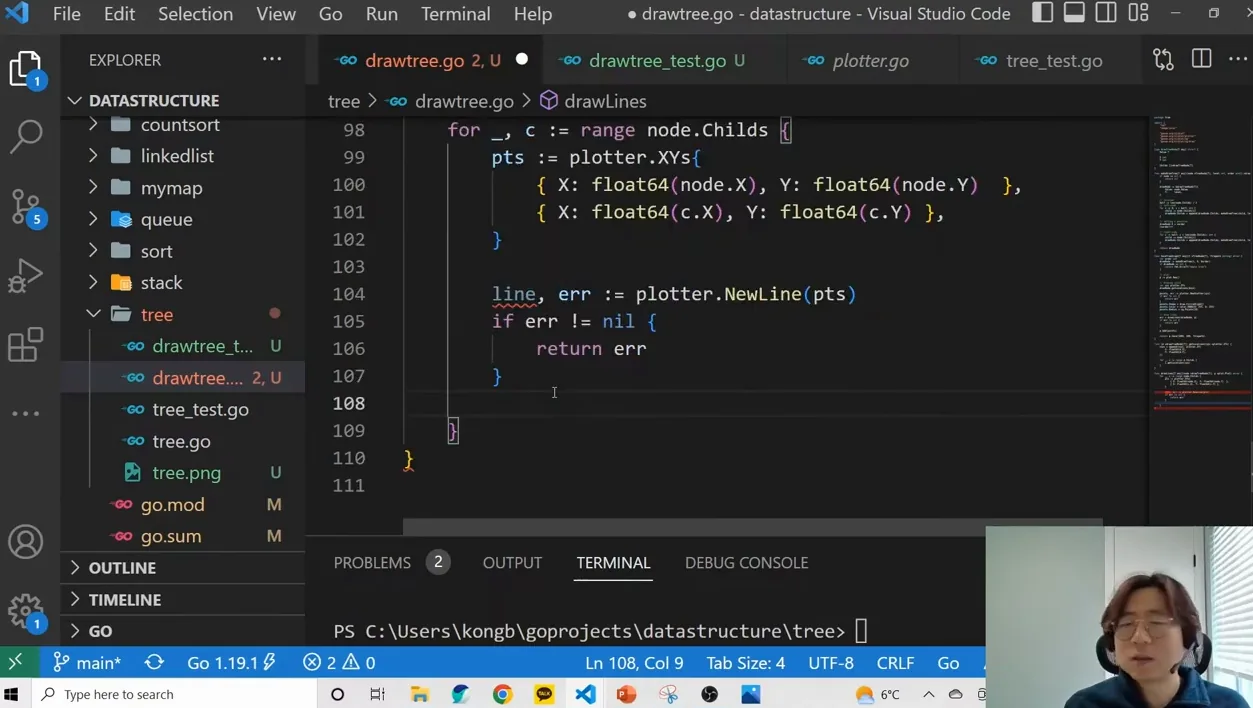Expand the countsort folder
Viewport: 1253px width, 708px height.
click(x=183, y=125)
